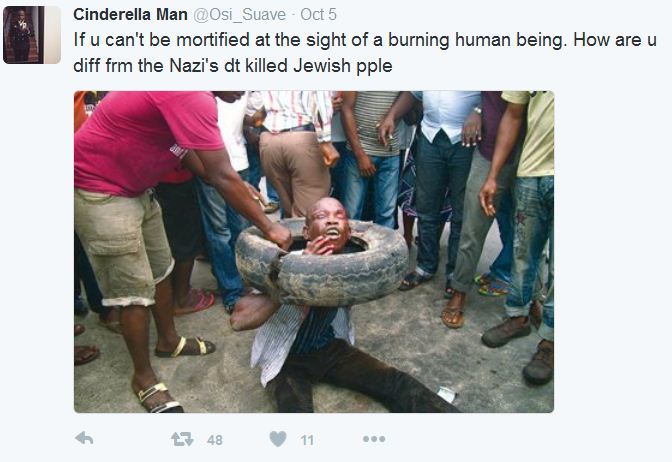Screen dimensions: 672x462
Task: Toggle the heart to favorite this tweet
Action: click(278, 439)
